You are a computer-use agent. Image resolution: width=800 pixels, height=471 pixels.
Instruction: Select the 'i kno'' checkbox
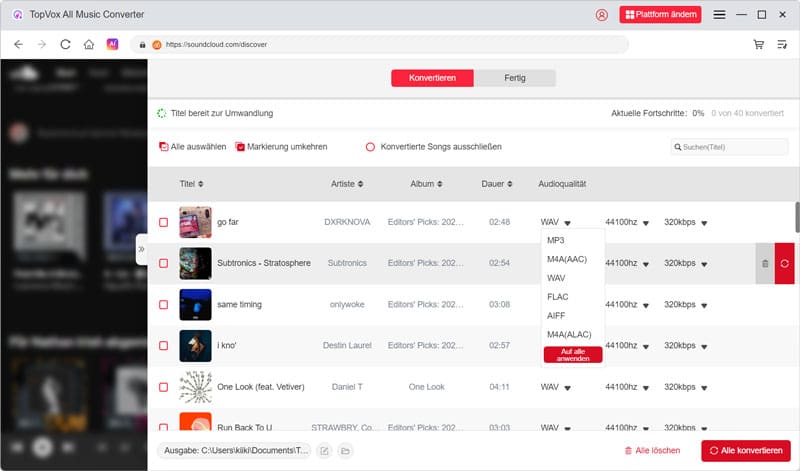163,345
